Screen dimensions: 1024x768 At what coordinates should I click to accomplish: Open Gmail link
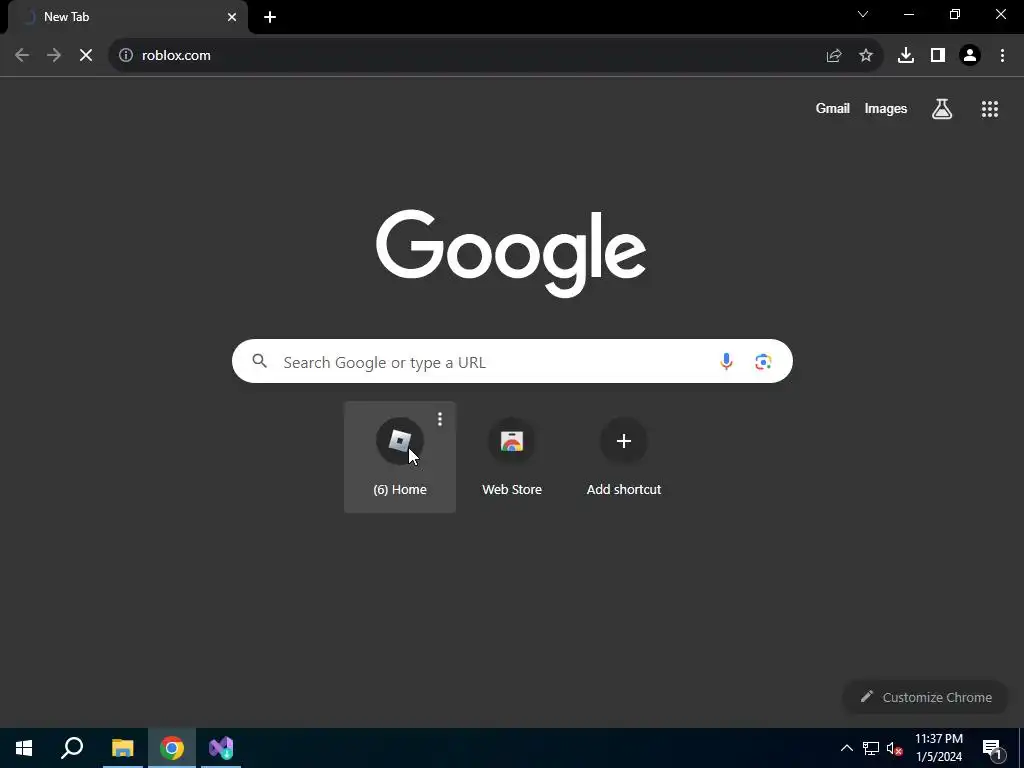(x=833, y=108)
